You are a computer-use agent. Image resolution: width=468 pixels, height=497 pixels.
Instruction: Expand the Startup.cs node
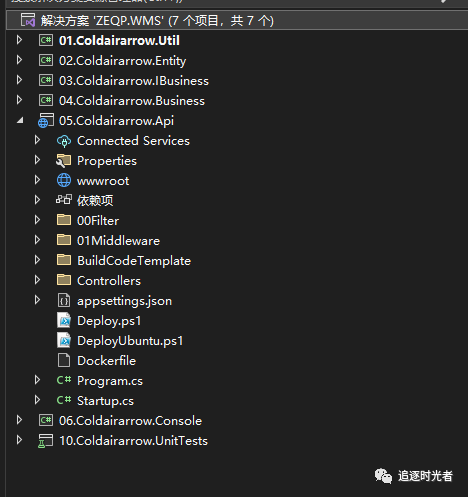click(37, 400)
